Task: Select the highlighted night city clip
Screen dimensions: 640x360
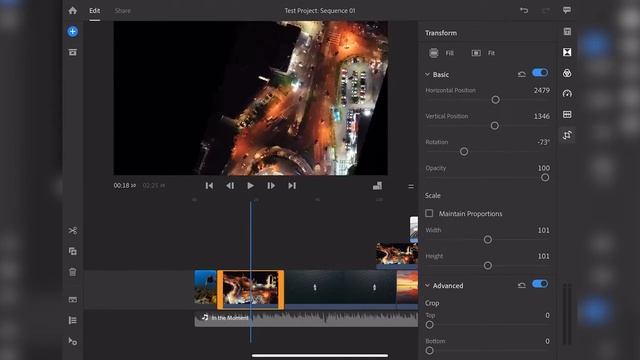Action: tap(251, 289)
